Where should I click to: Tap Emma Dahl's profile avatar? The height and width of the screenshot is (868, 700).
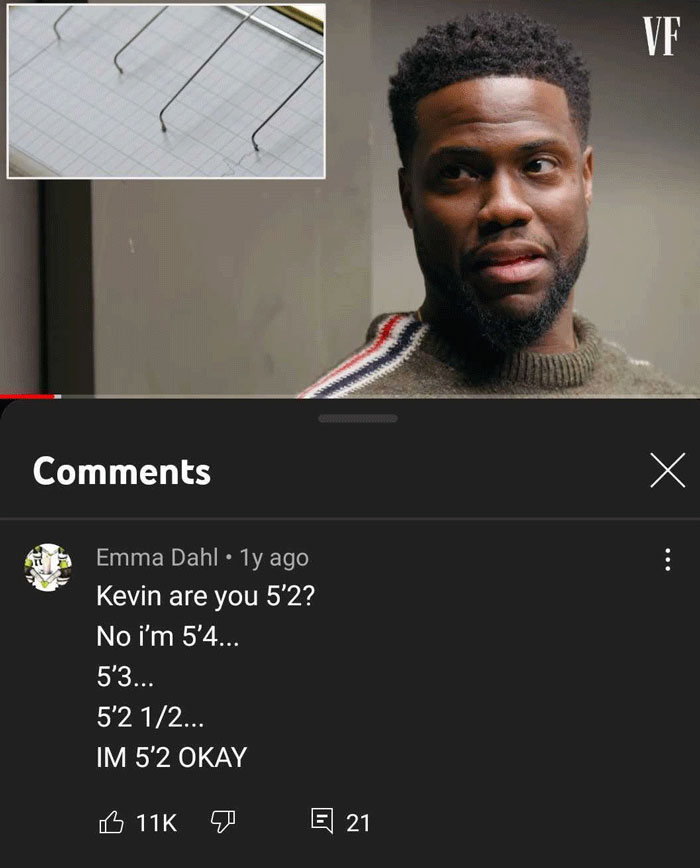tap(48, 567)
